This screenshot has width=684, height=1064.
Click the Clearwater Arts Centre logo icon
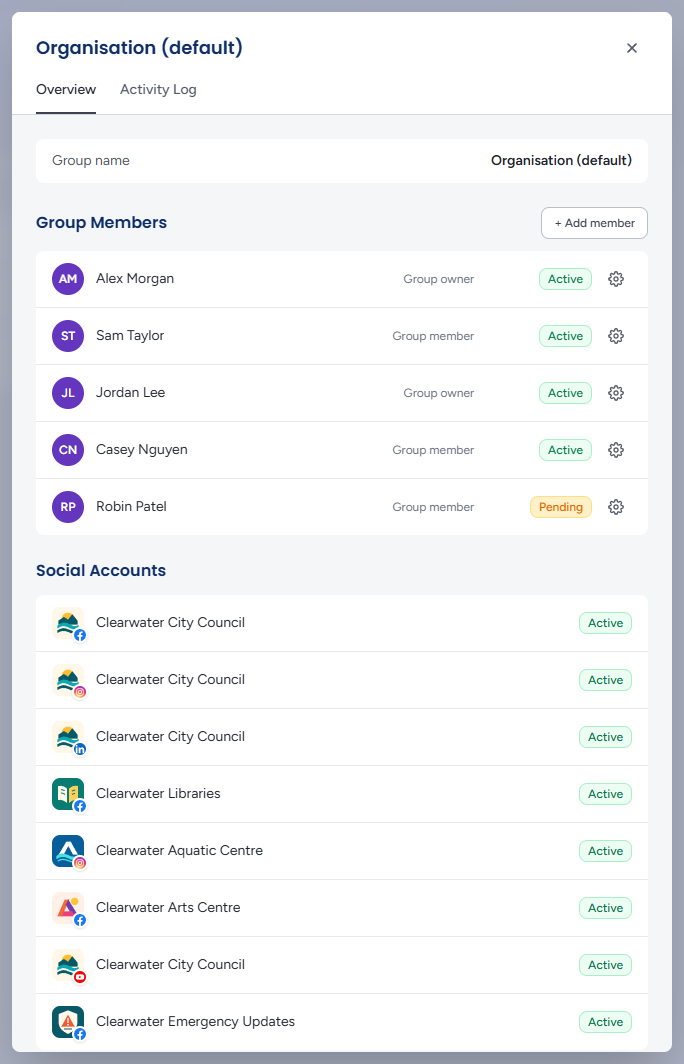(69, 909)
